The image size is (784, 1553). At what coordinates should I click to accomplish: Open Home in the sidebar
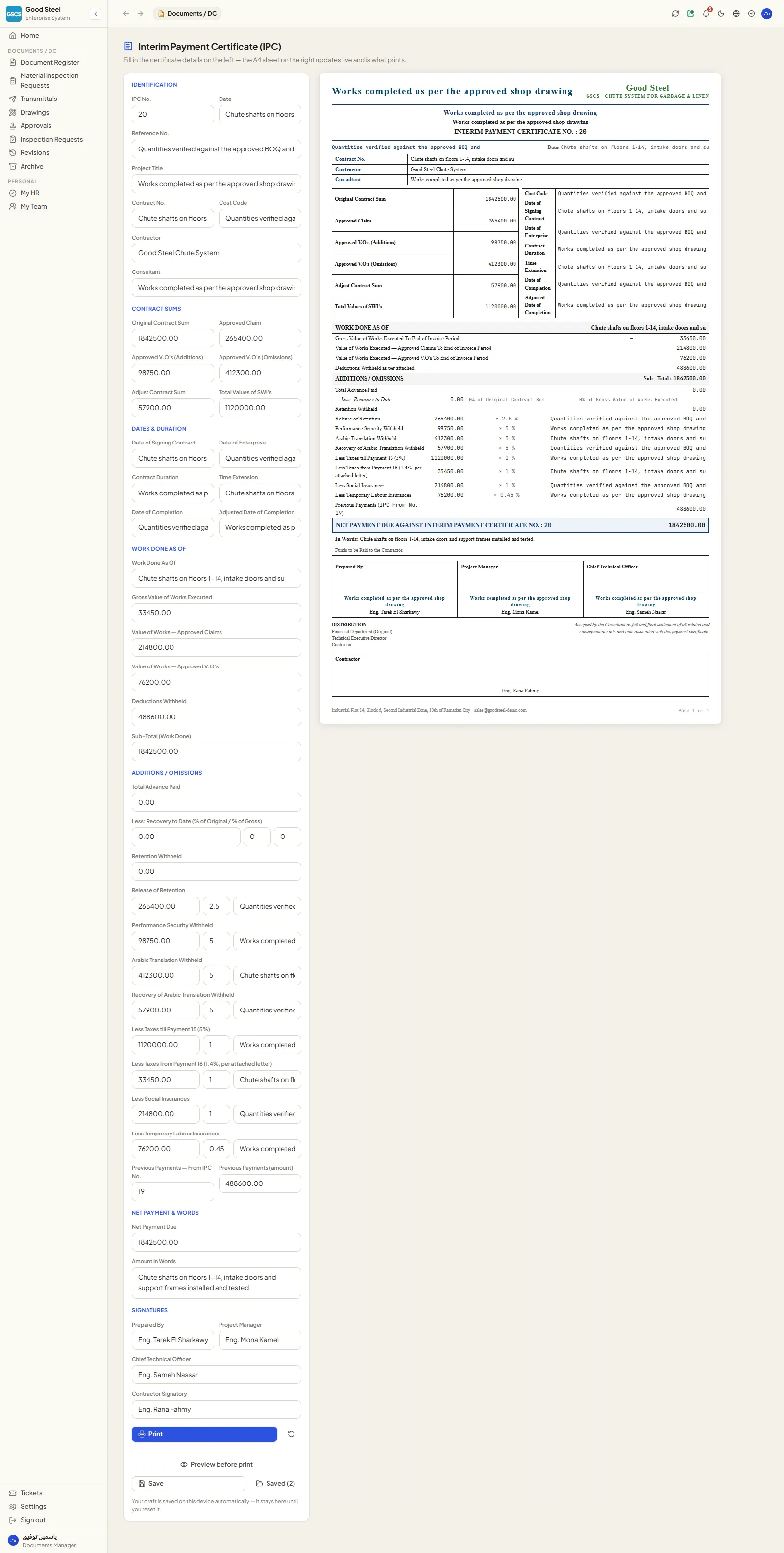[53, 36]
